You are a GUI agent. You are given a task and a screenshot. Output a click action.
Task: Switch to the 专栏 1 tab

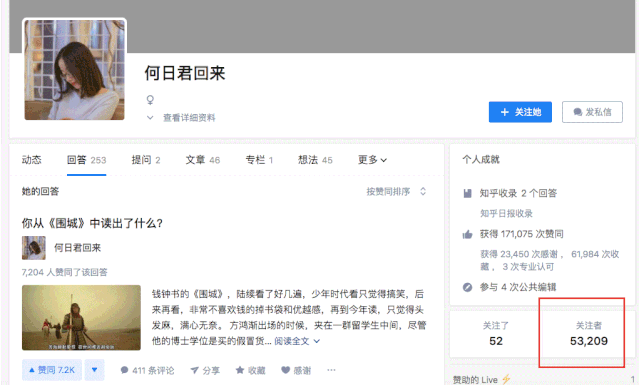(259, 160)
